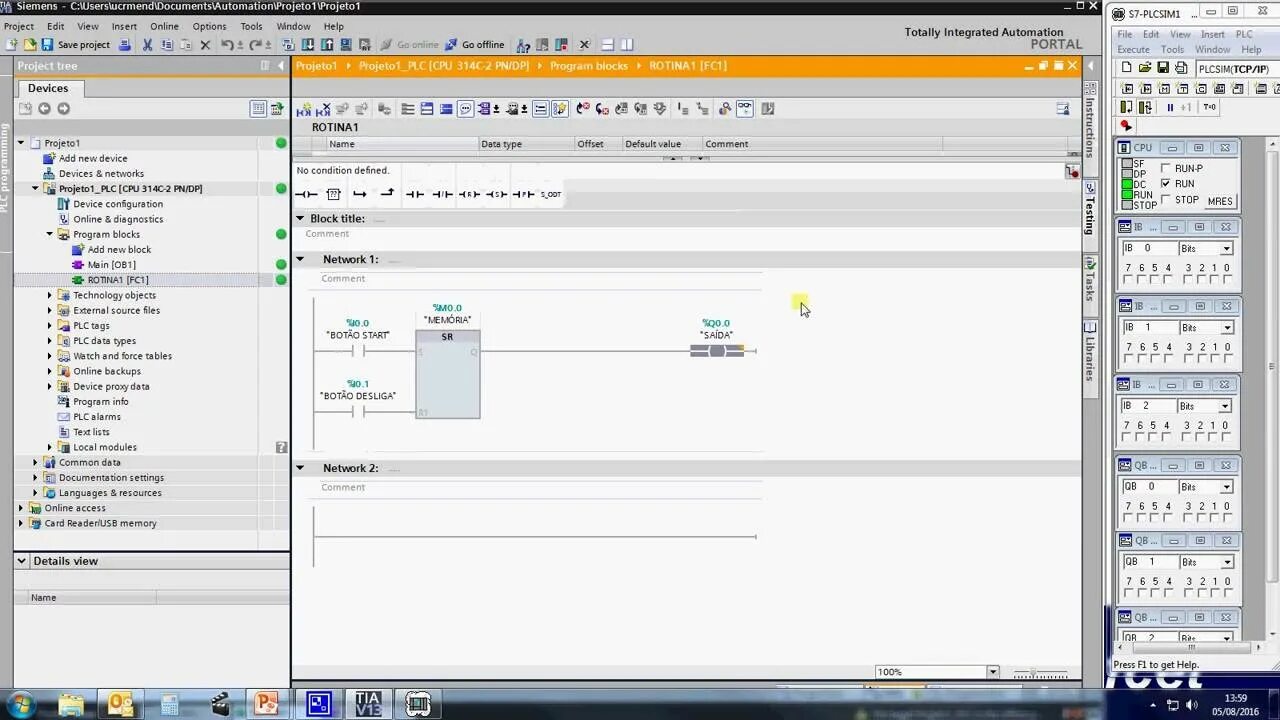Click the SR flip-flop block in Network 1

[448, 374]
